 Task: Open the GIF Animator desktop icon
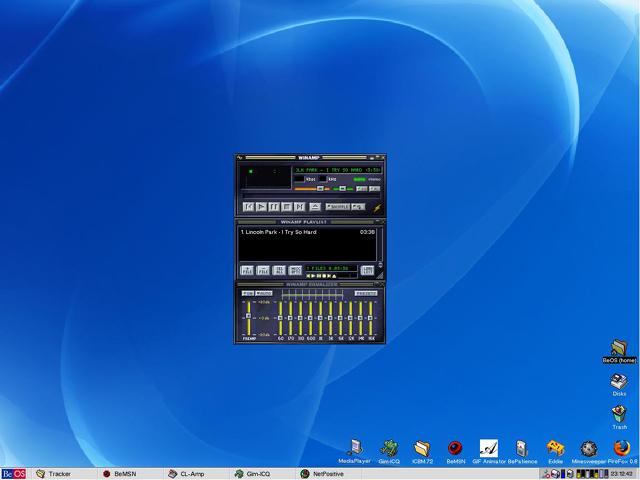(489, 451)
